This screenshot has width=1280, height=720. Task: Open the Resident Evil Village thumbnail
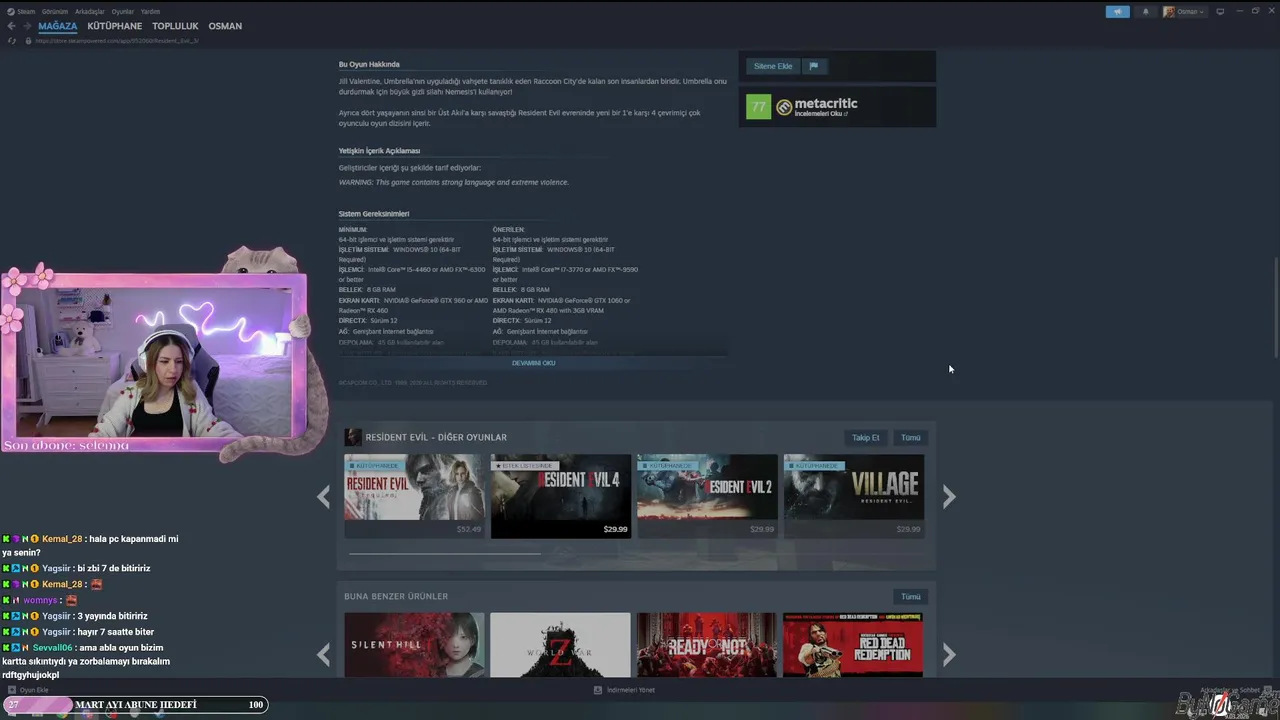tap(853, 487)
